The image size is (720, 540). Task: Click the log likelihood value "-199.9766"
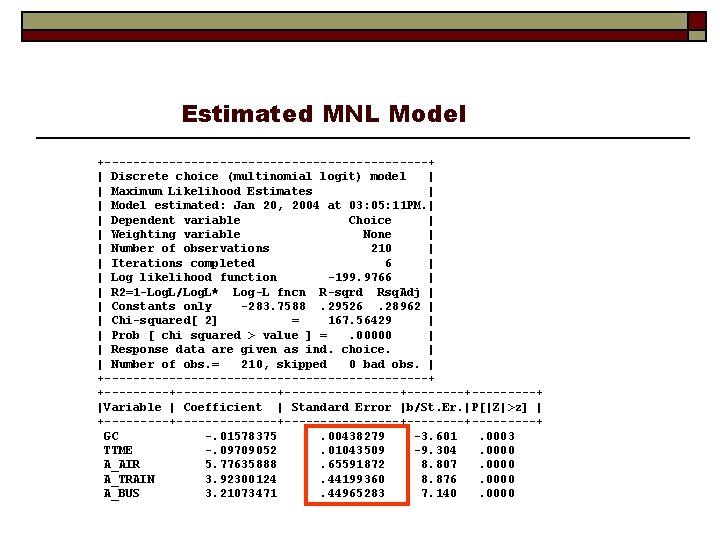[360, 277]
